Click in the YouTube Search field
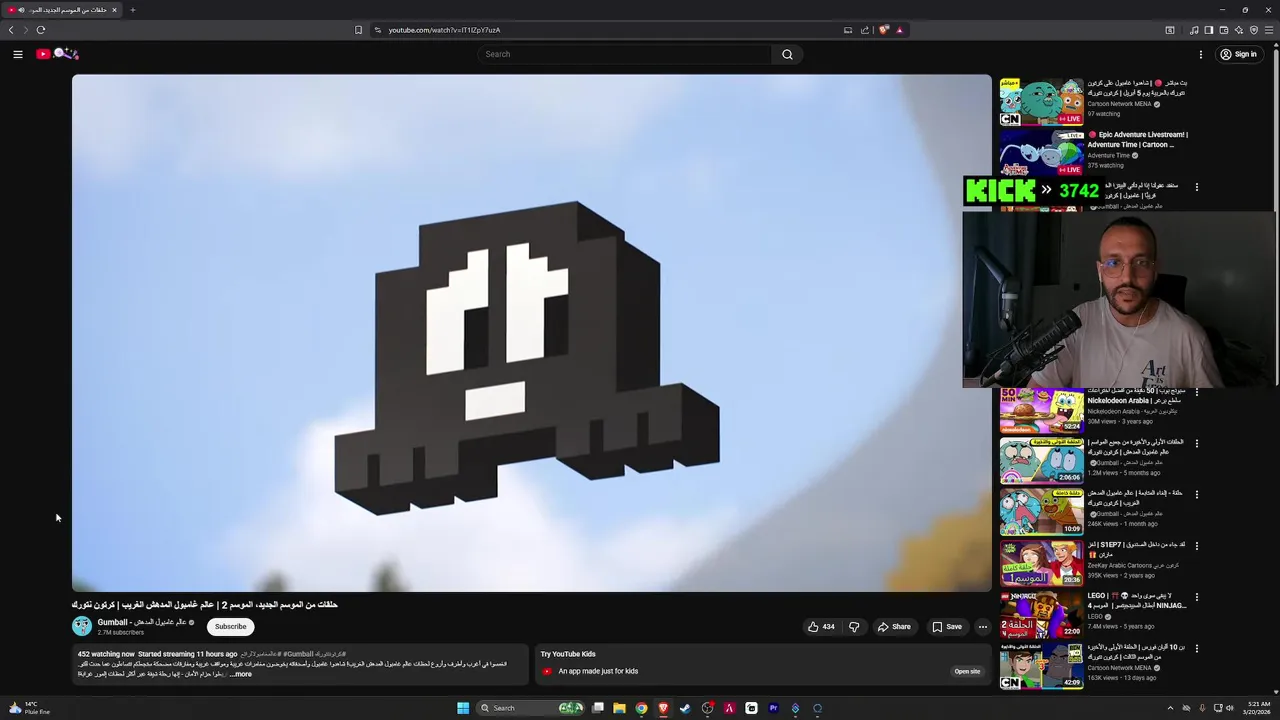The image size is (1280, 720). coord(625,54)
